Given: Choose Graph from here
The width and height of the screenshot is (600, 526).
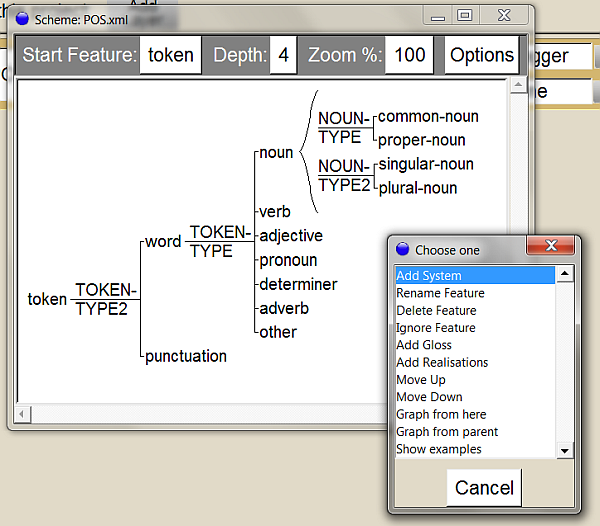Looking at the screenshot, I should (x=475, y=414).
